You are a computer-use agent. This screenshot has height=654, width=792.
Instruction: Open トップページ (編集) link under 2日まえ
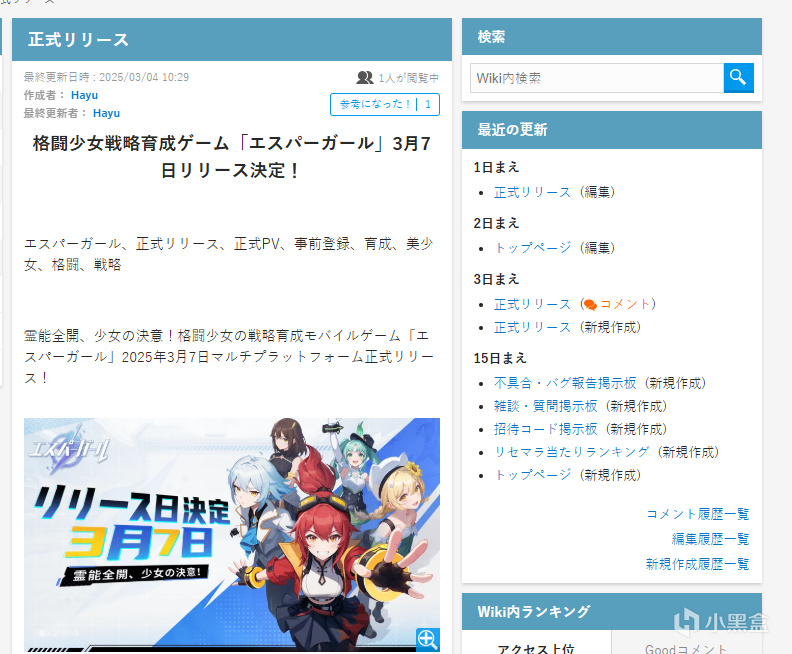[532, 248]
